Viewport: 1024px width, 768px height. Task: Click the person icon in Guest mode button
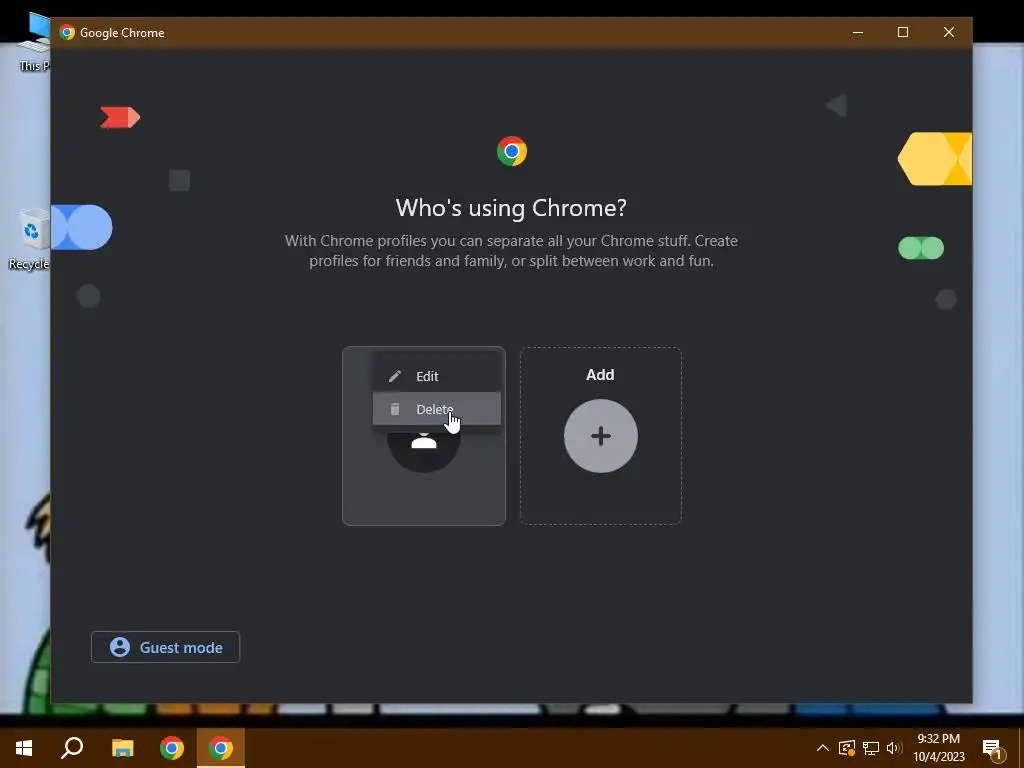(120, 647)
